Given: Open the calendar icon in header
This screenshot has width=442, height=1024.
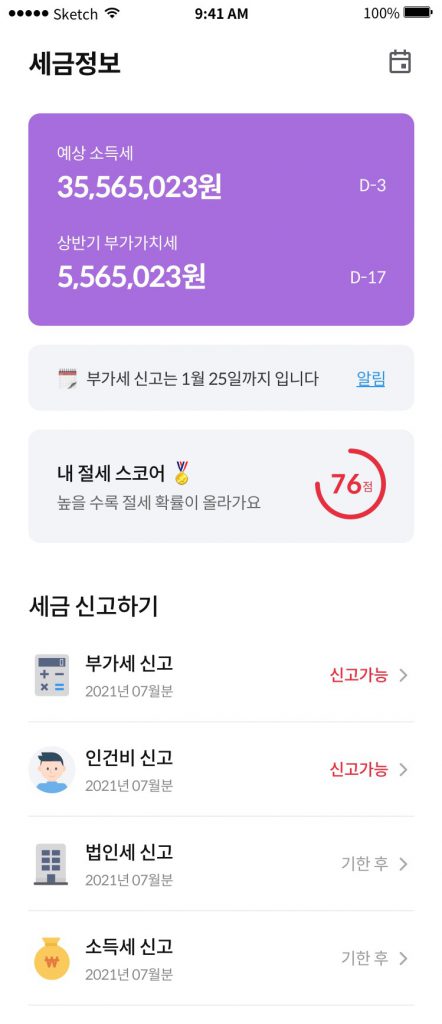Looking at the screenshot, I should pos(400,62).
